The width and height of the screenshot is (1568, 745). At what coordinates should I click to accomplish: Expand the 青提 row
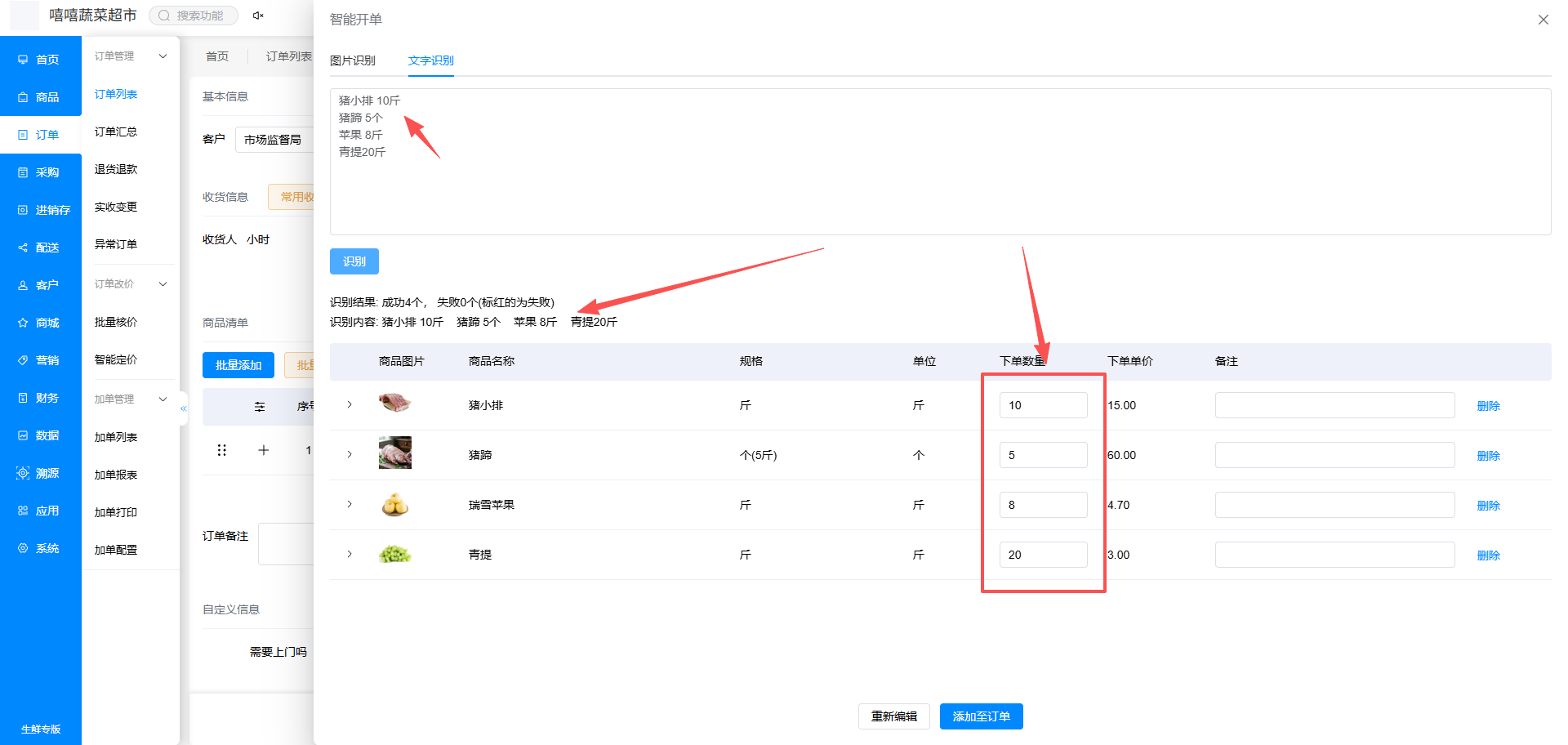click(x=350, y=554)
